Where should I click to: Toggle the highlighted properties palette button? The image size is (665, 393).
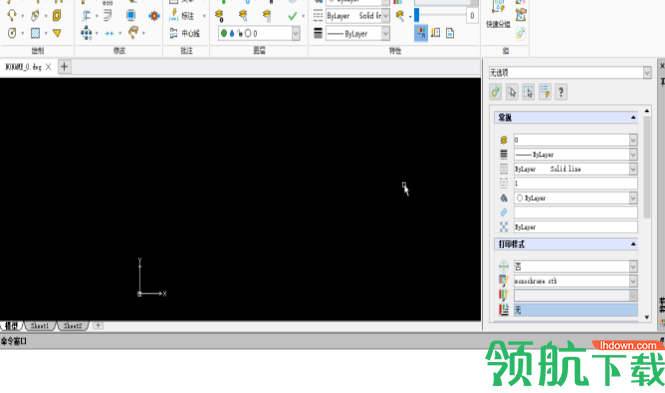pos(421,33)
